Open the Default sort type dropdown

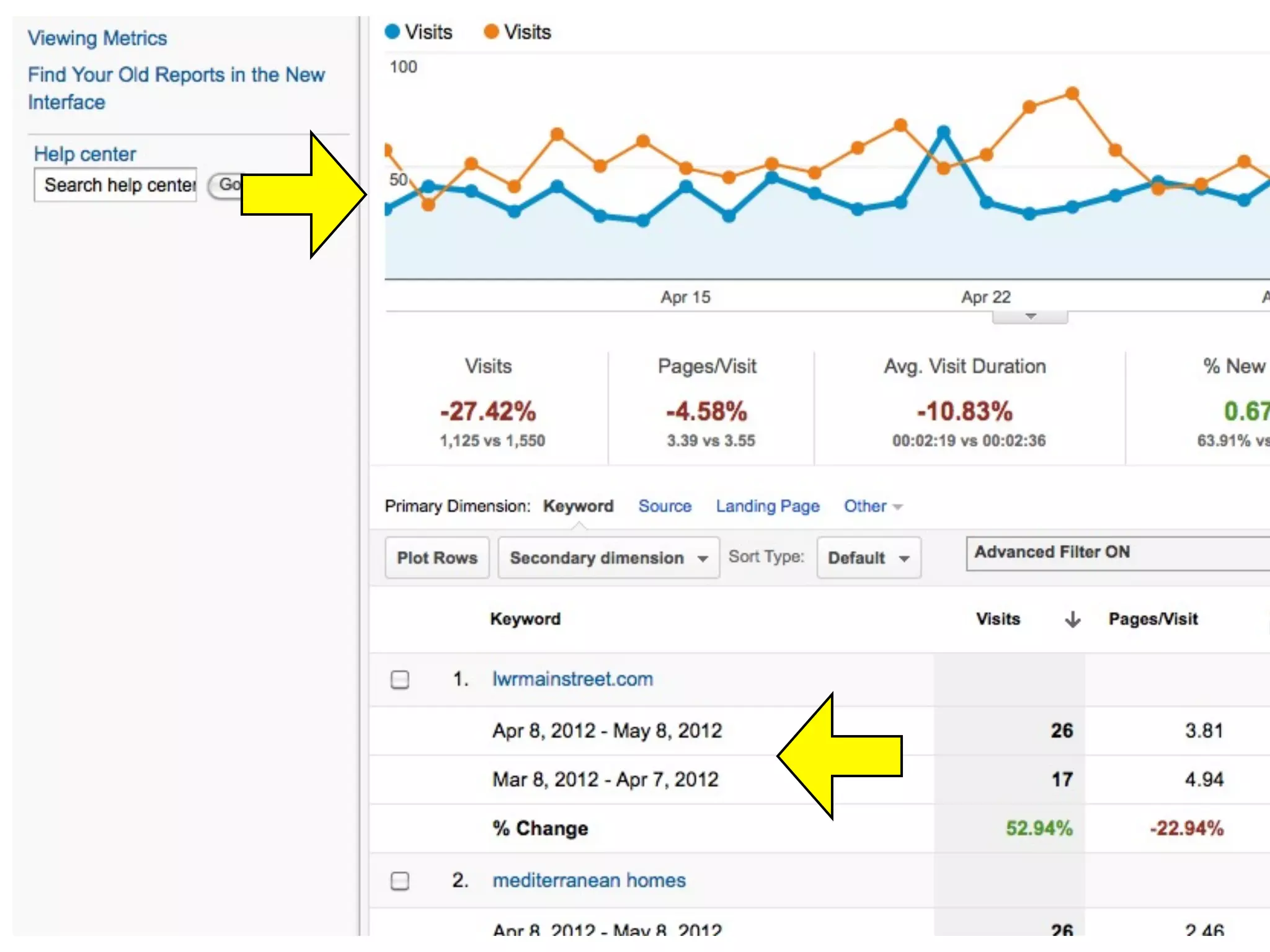pyautogui.click(x=868, y=558)
